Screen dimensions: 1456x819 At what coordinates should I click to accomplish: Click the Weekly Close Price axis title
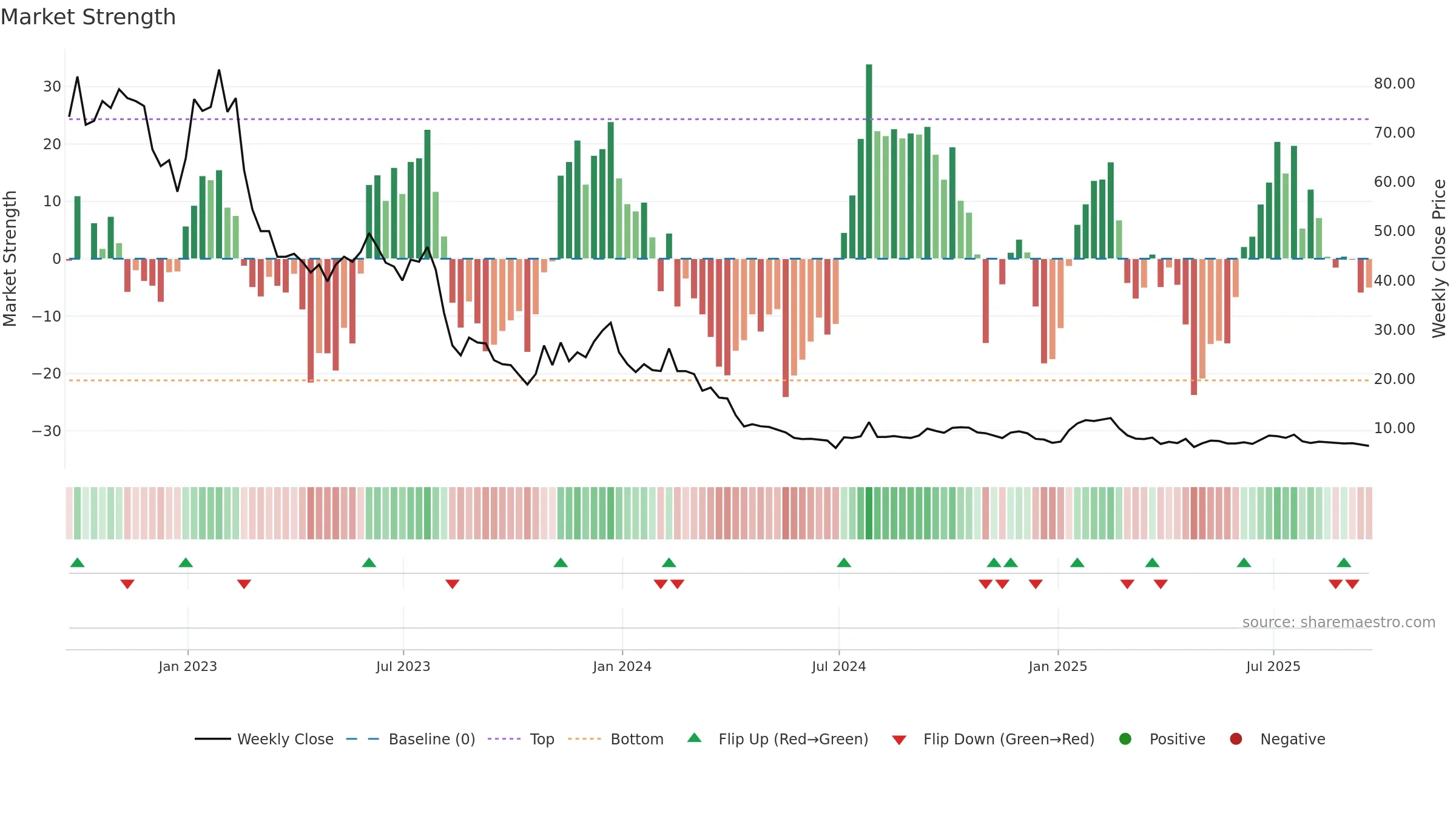1439,258
